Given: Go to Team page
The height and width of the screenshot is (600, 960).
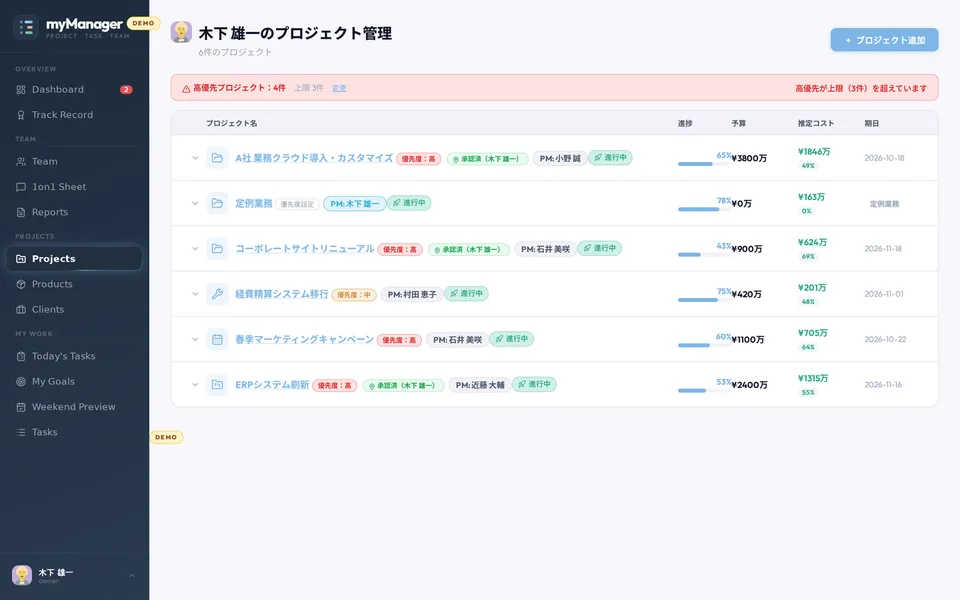Looking at the screenshot, I should pos(73,161).
